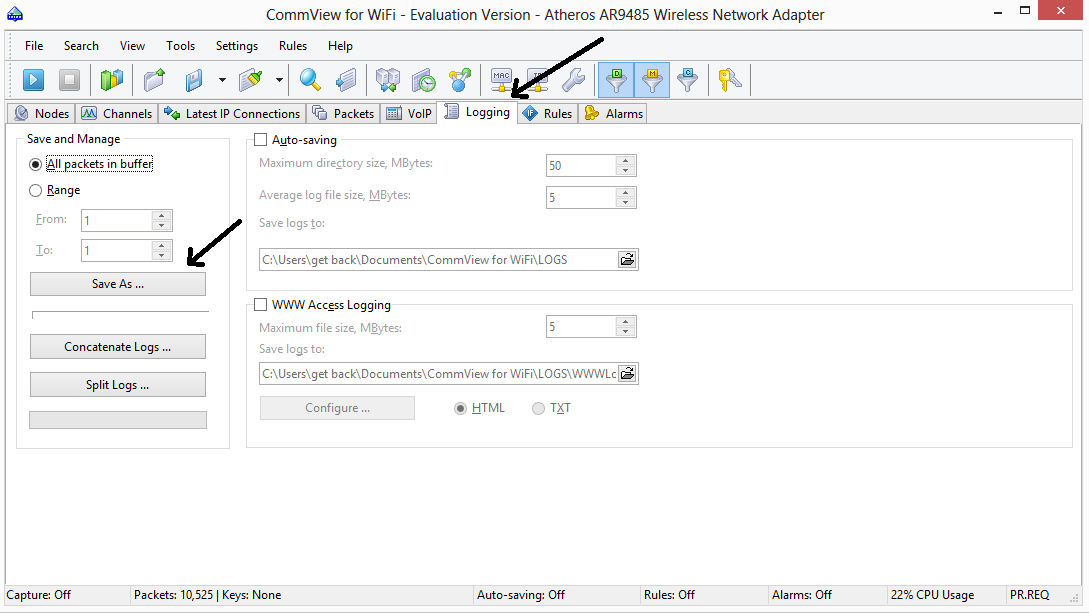Open the clock scheduler icon
1089x613 pixels.
pyautogui.click(x=424, y=80)
